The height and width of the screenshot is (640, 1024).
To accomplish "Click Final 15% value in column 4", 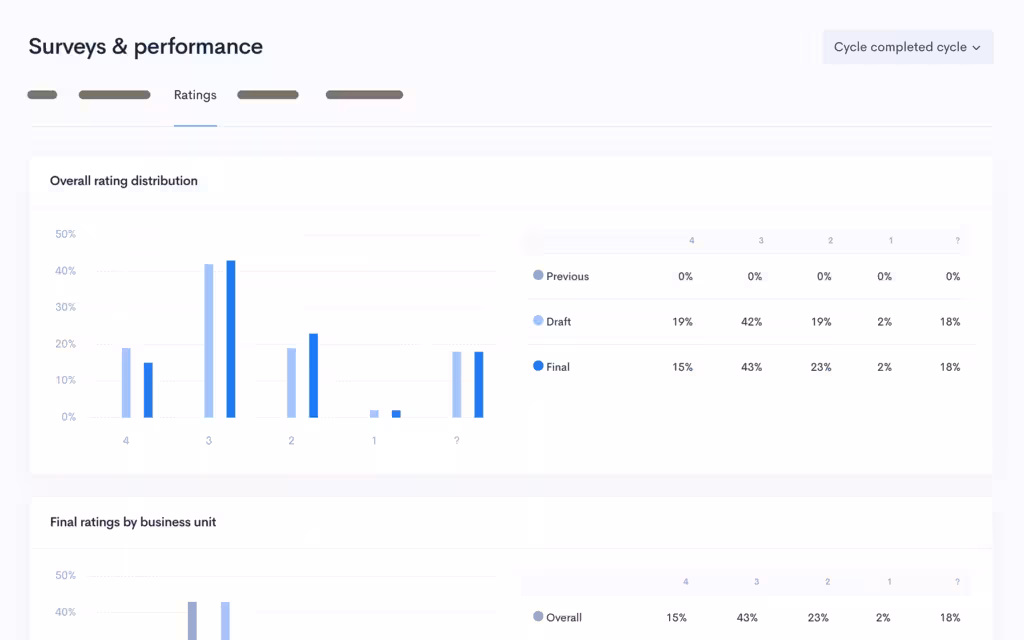I will [682, 367].
